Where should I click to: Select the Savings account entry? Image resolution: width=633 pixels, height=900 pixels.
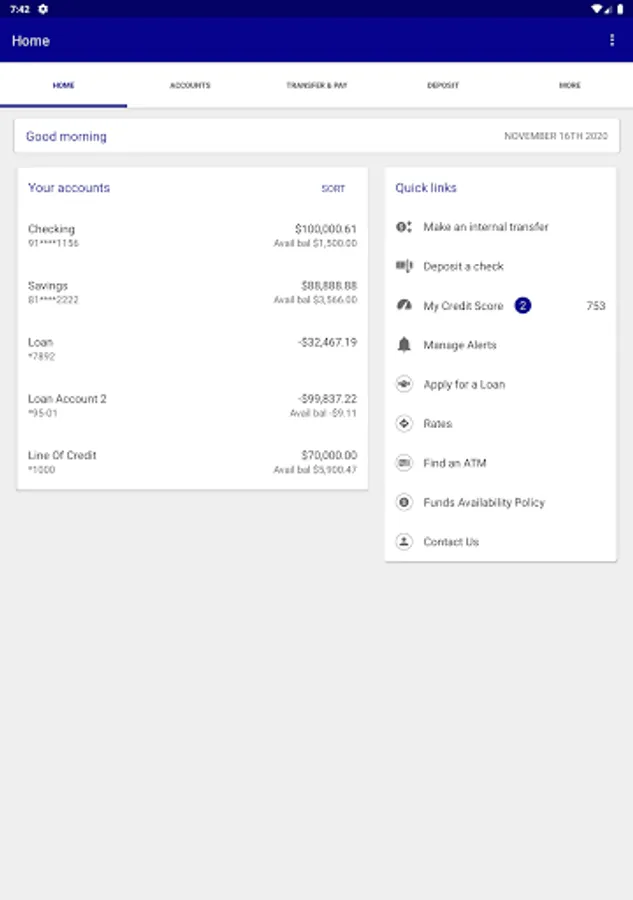[x=192, y=292]
